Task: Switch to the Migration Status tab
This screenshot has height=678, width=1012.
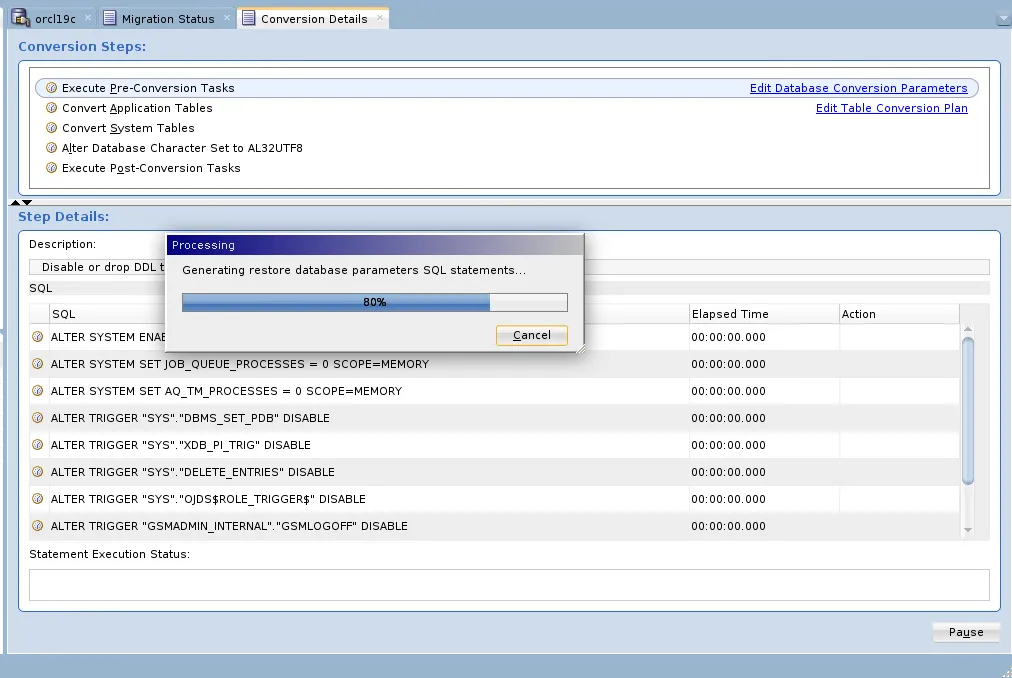Action: 166,17
